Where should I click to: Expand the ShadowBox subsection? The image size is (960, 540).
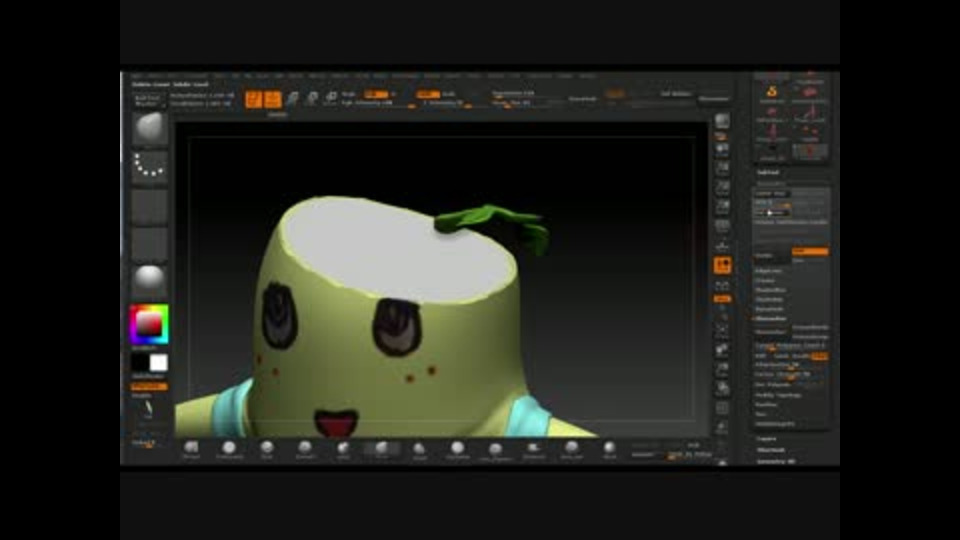coord(770,290)
